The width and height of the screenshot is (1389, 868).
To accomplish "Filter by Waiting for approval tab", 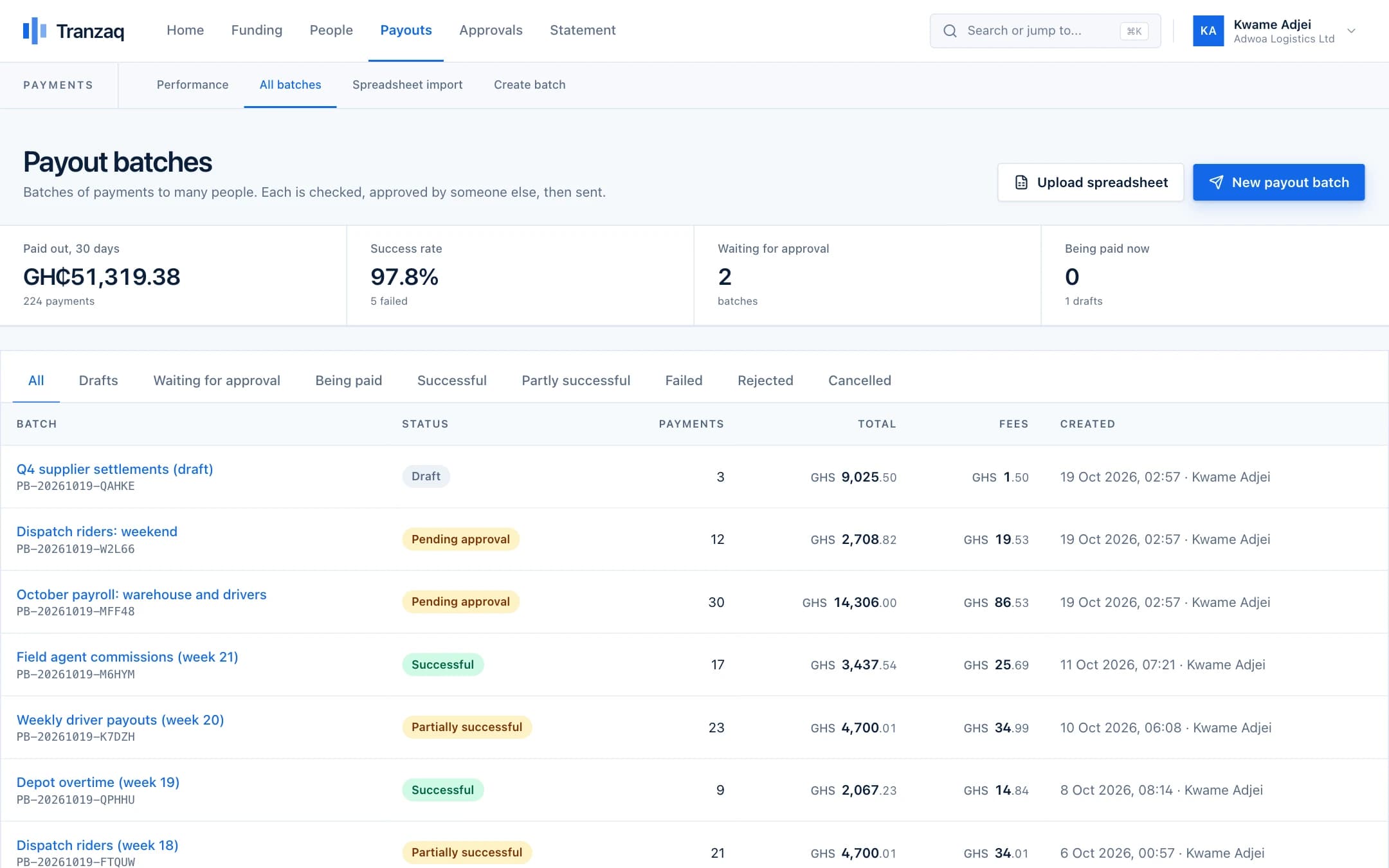I will tap(217, 381).
